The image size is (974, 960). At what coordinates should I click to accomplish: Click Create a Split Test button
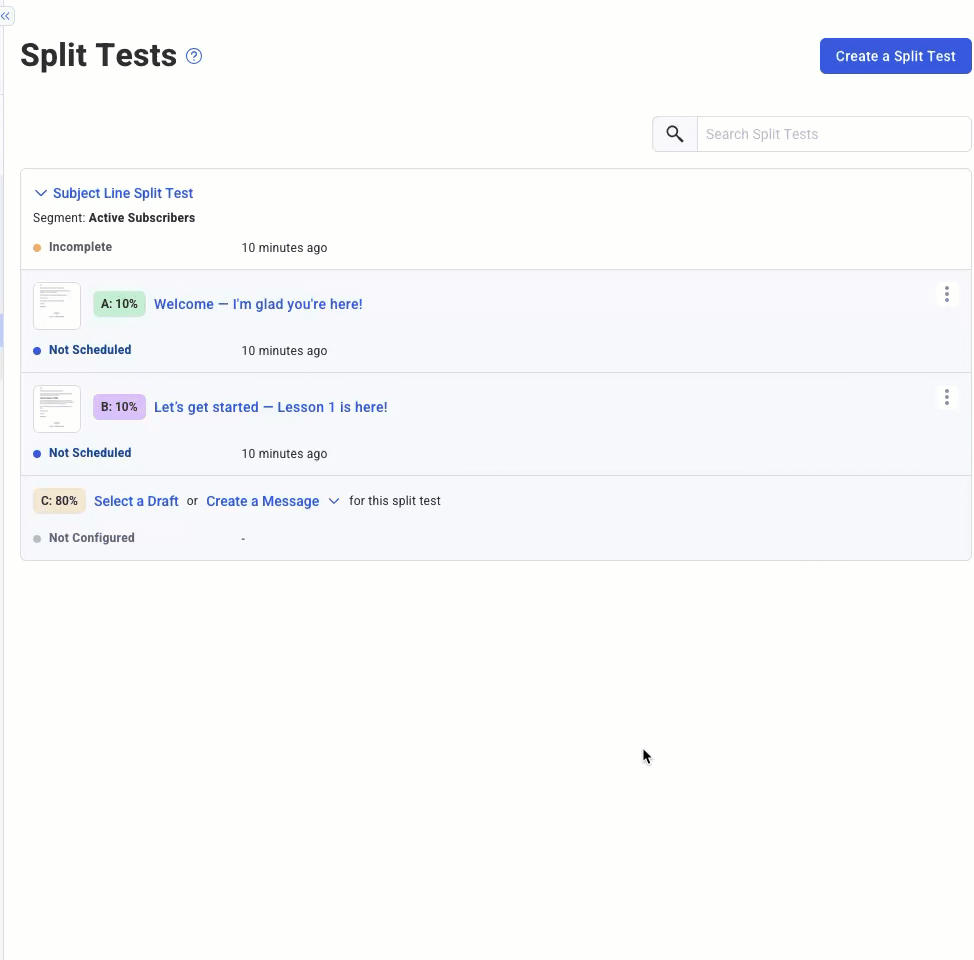pos(895,56)
